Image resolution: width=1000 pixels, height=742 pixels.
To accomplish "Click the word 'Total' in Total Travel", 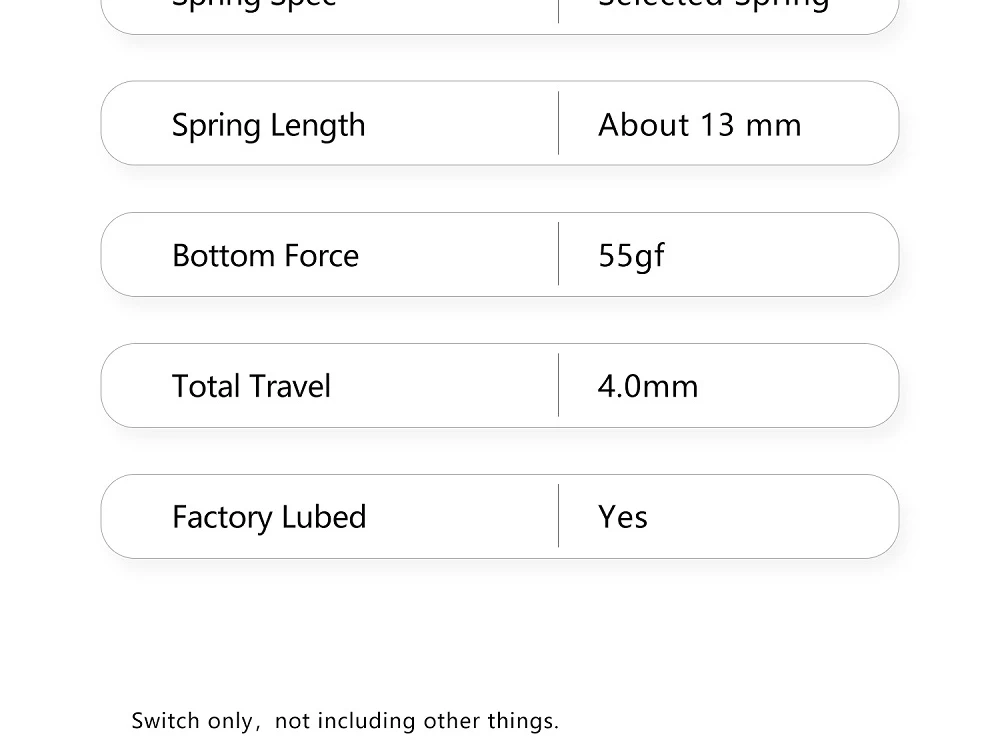I will click(x=206, y=387).
